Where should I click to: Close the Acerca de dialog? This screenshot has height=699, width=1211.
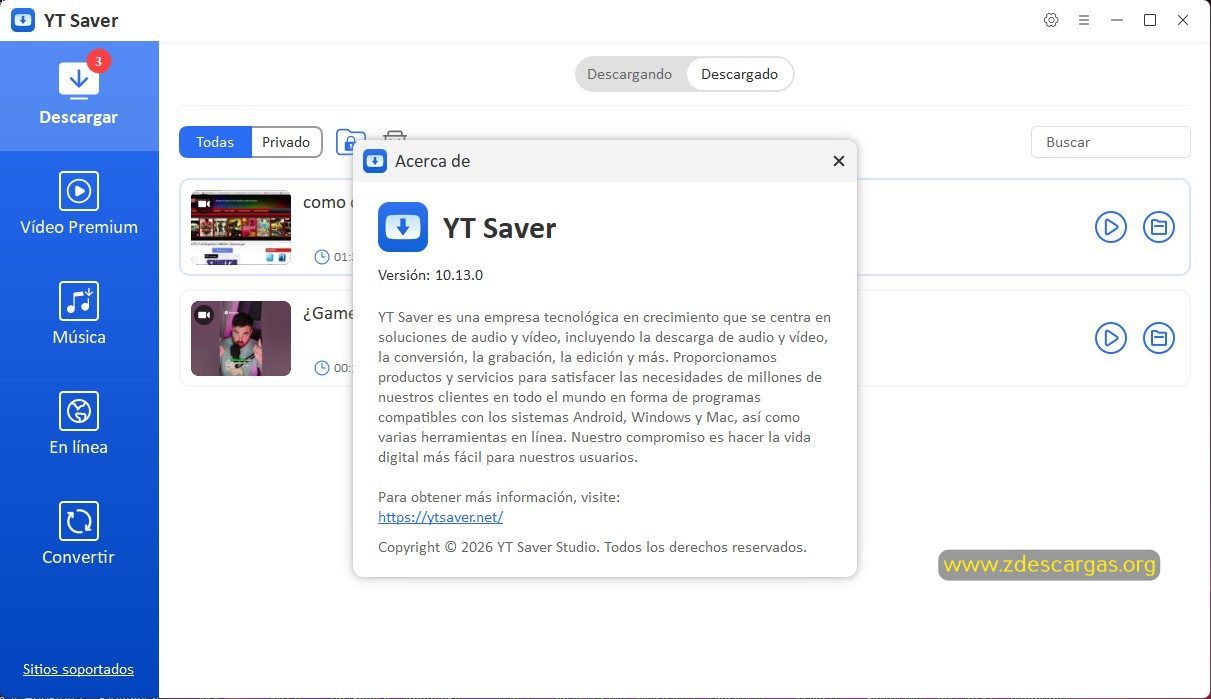838,161
